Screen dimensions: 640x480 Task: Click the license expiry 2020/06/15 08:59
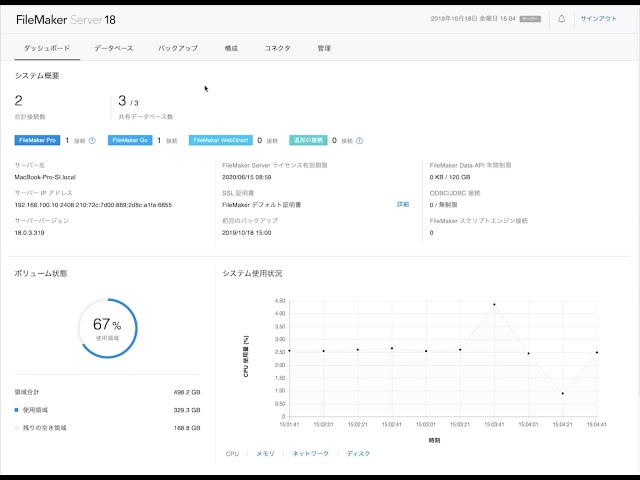click(x=247, y=177)
